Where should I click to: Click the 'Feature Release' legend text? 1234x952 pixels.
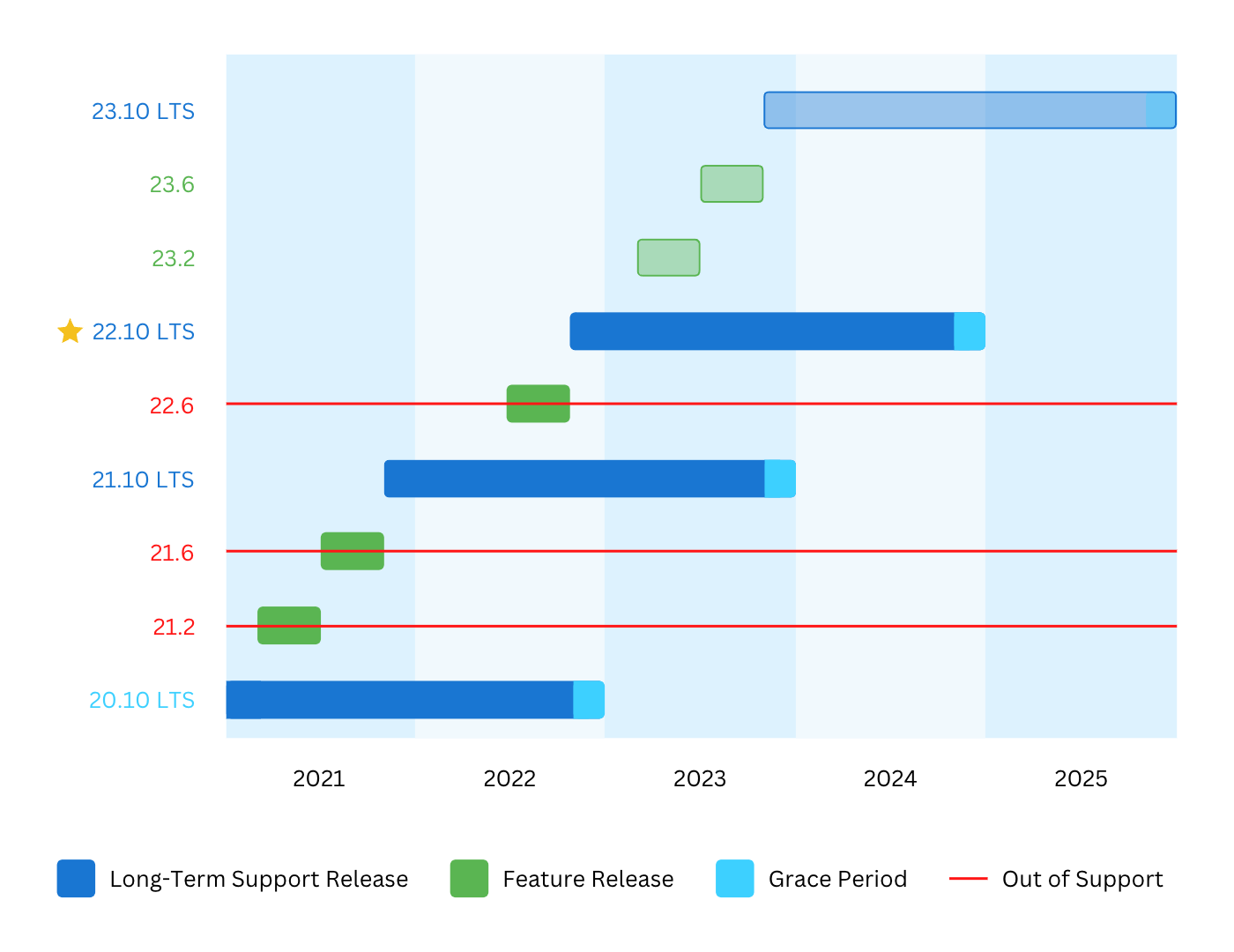[588, 880]
